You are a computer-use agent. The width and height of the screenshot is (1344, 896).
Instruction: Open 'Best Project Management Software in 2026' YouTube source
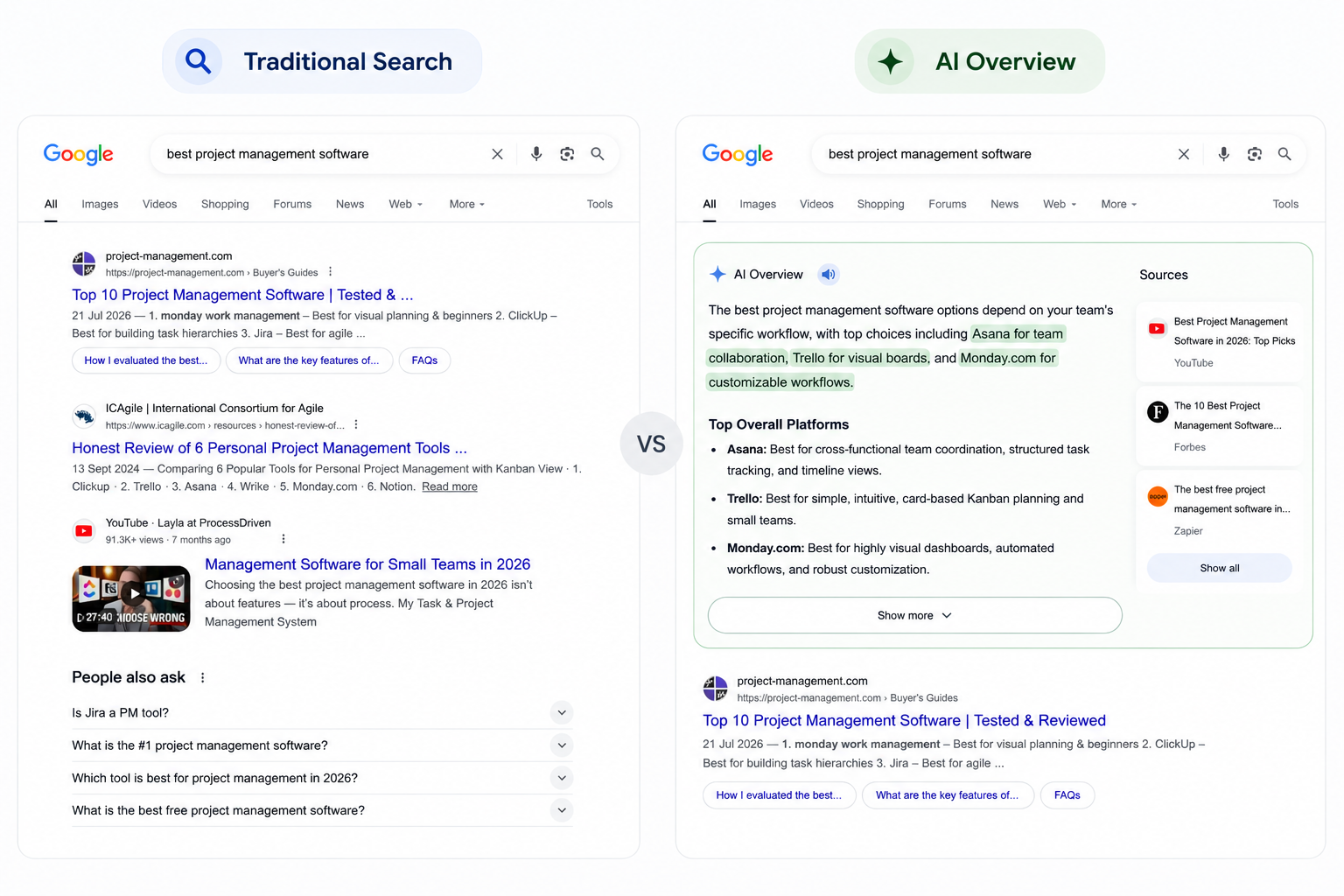click(1219, 341)
